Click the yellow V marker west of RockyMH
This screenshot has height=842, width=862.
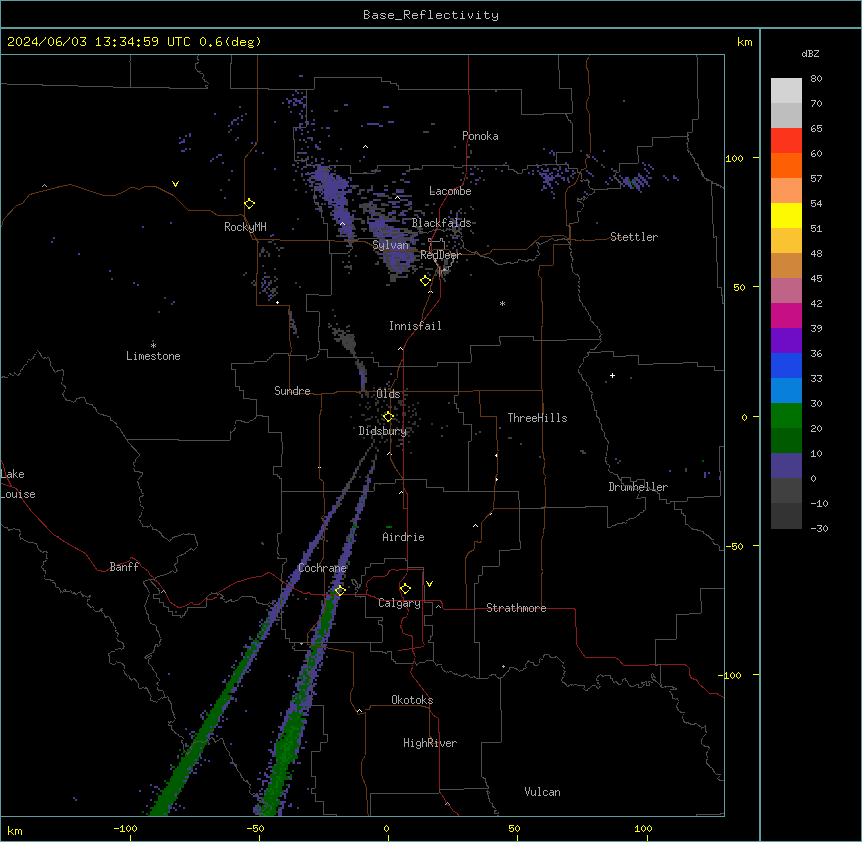[175, 184]
